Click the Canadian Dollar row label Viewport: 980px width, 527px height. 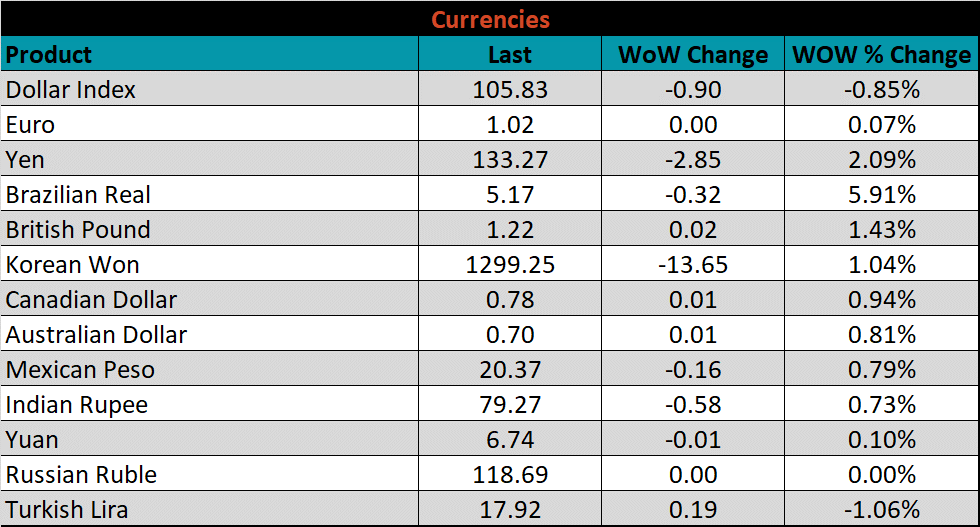[91, 300]
